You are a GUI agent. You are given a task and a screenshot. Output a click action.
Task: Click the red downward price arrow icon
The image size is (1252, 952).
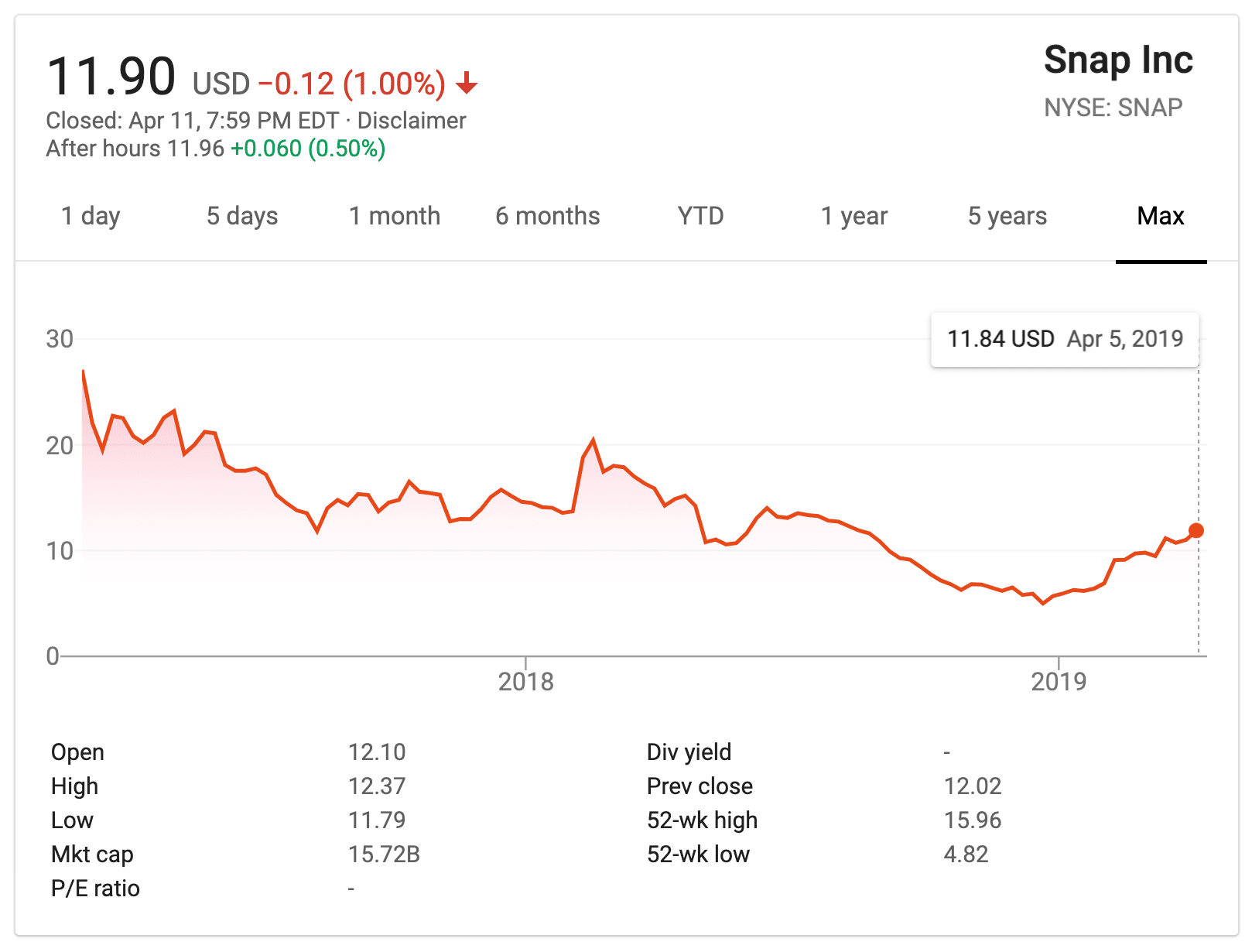(x=467, y=85)
